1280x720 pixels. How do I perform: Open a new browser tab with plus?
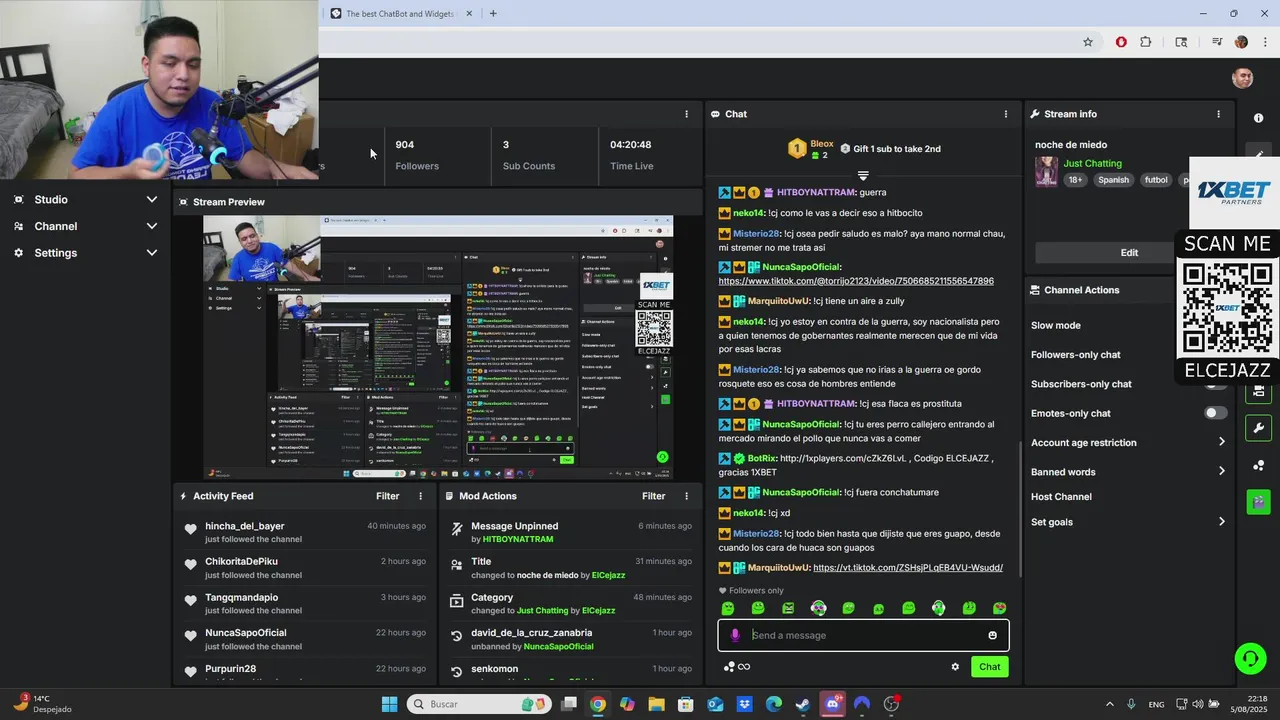pos(493,14)
